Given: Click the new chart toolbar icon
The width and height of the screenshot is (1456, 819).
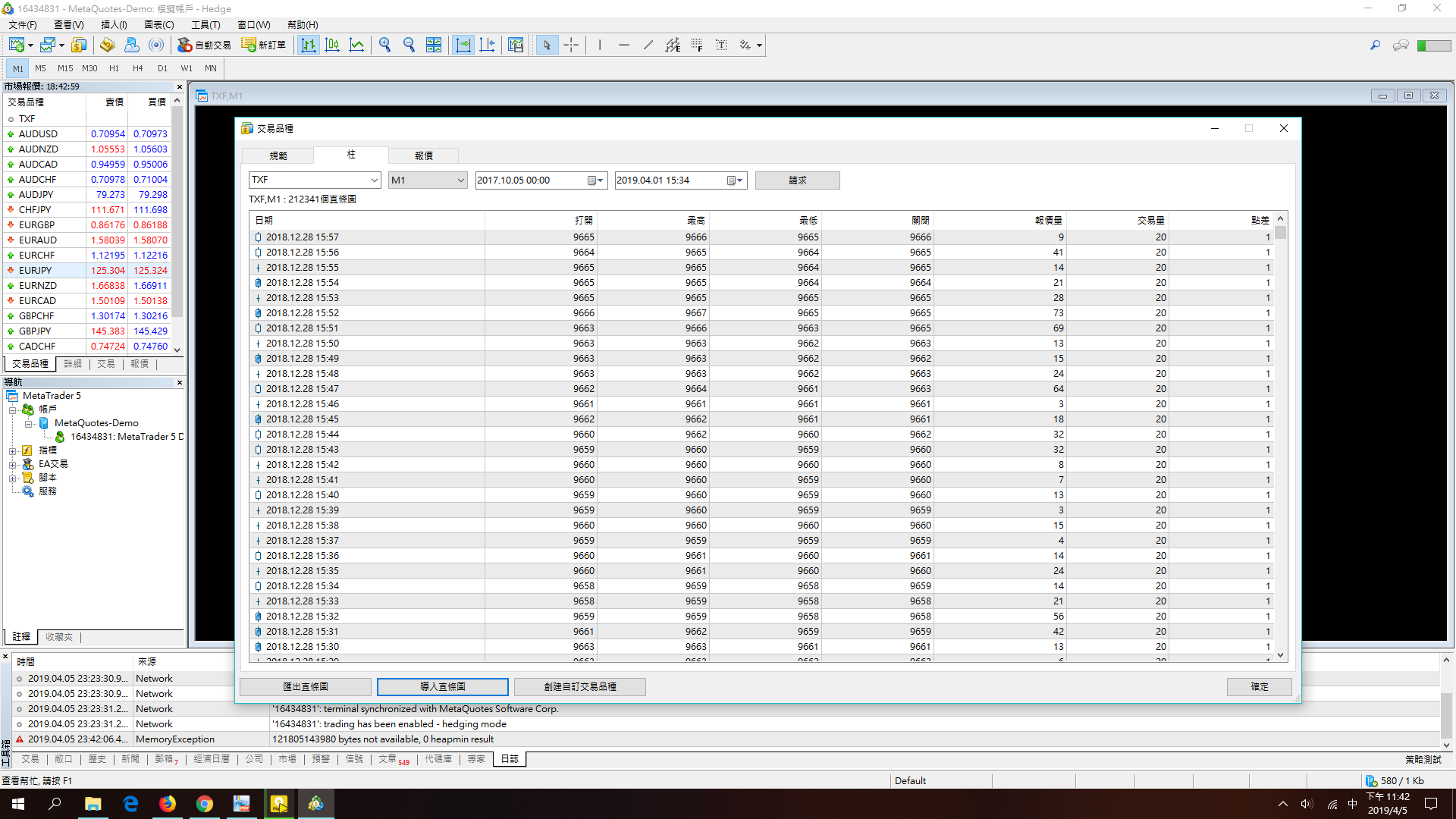Looking at the screenshot, I should tap(17, 45).
